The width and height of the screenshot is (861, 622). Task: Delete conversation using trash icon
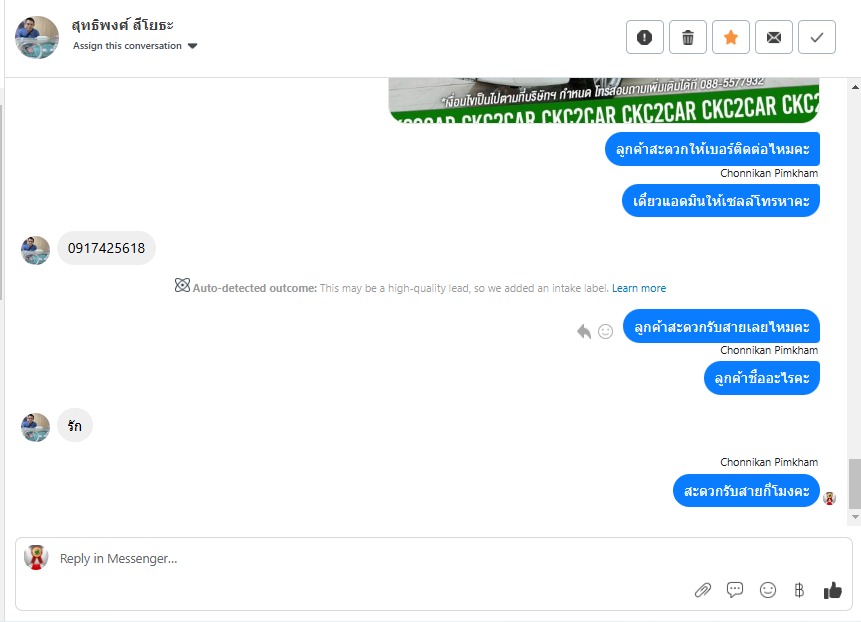(x=687, y=37)
